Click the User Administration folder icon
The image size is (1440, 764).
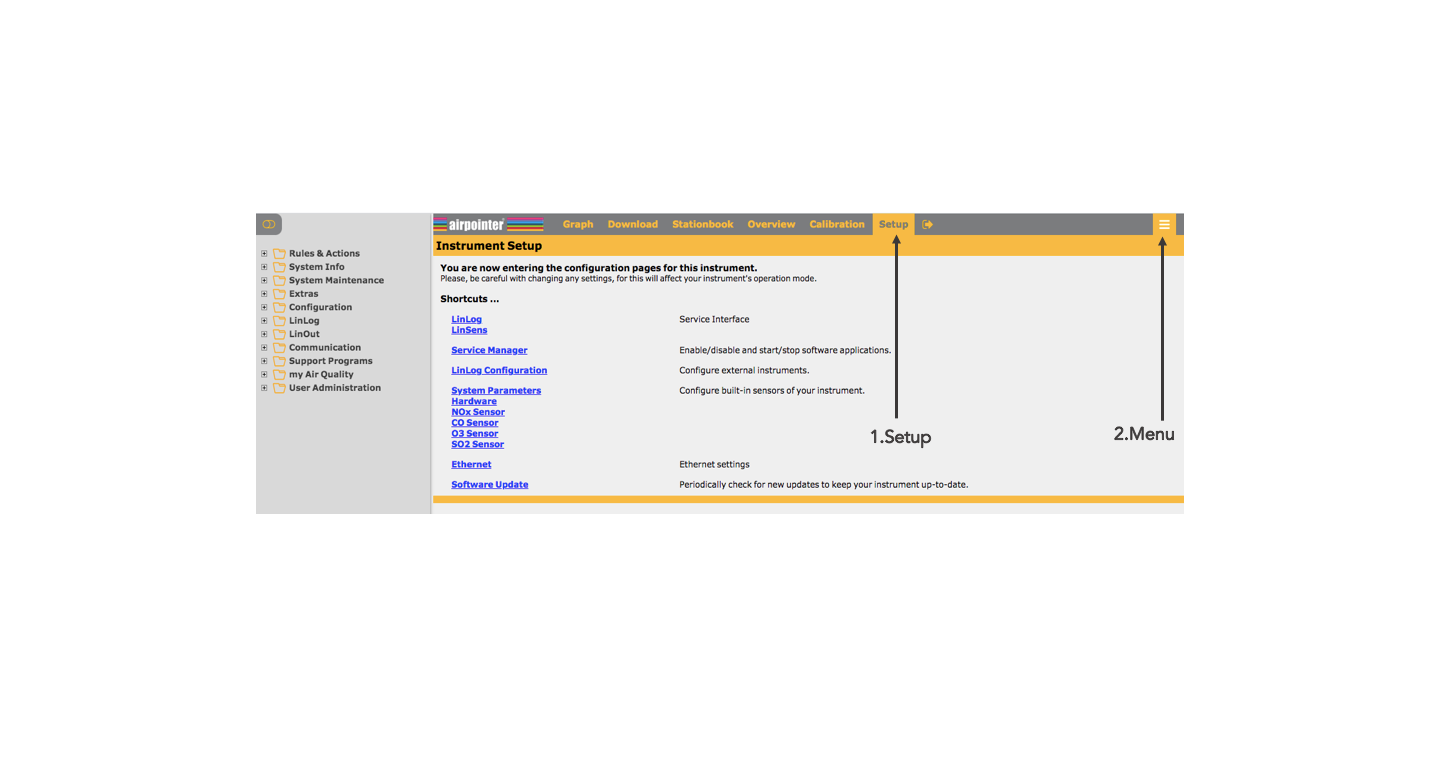[279, 388]
